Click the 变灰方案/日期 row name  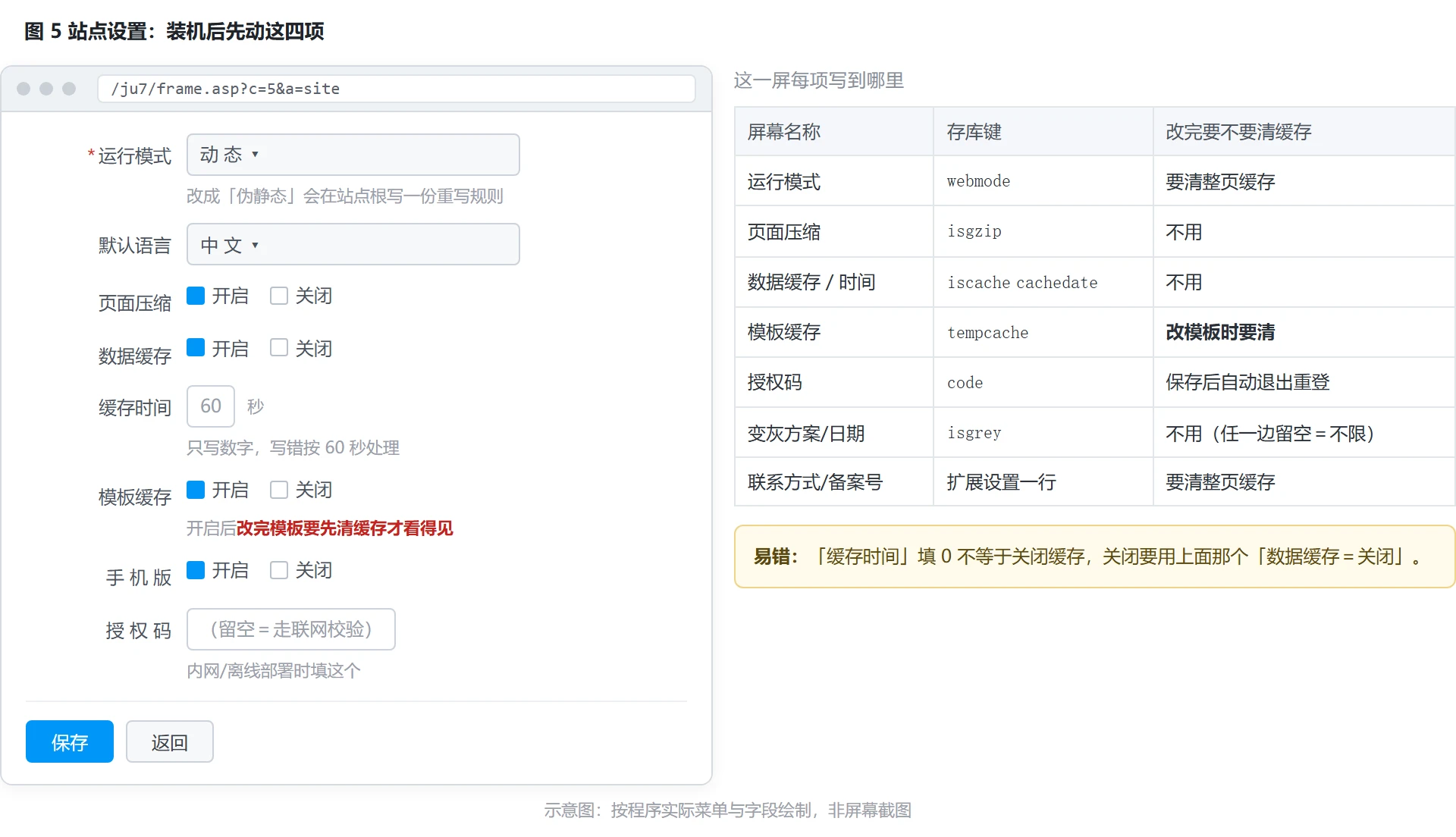point(833,432)
